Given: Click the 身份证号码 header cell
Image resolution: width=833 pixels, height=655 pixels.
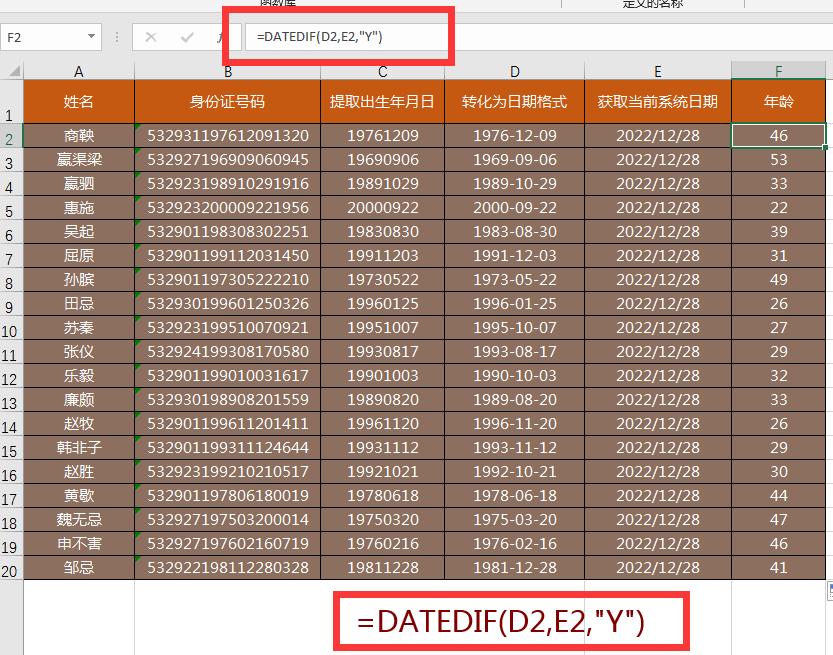Looking at the screenshot, I should (228, 102).
